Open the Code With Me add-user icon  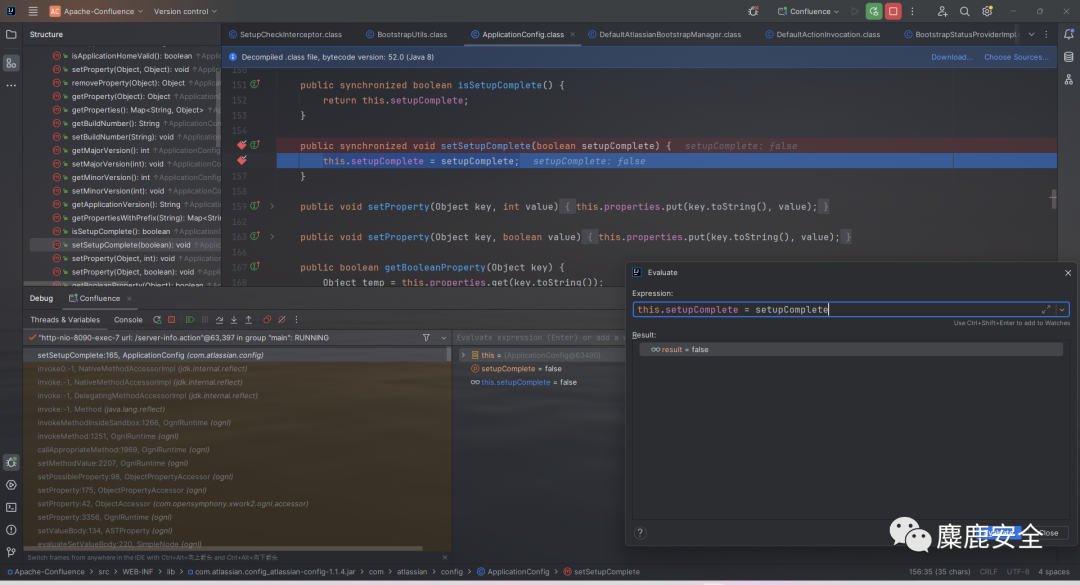click(942, 12)
